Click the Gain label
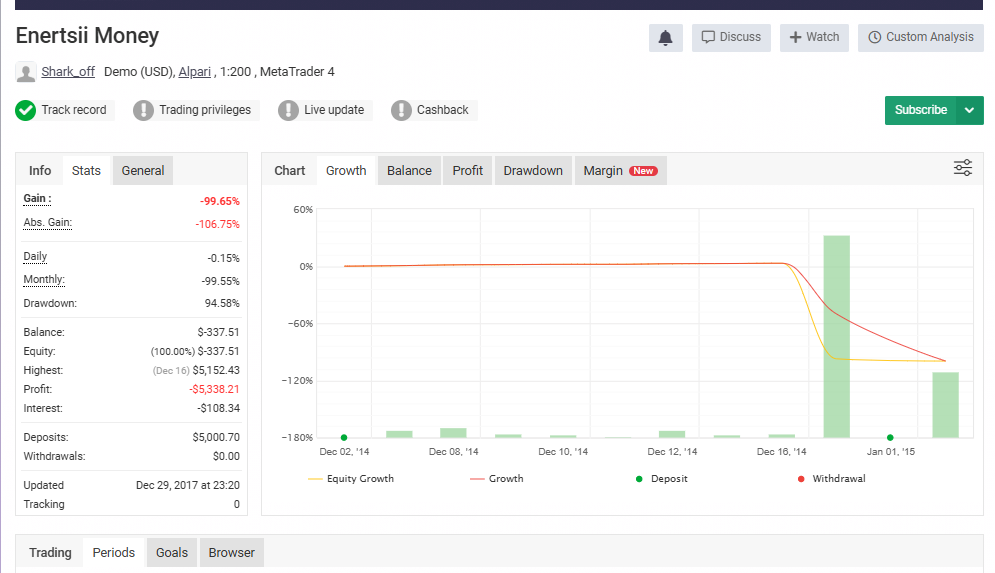The width and height of the screenshot is (995, 573). tap(37, 199)
